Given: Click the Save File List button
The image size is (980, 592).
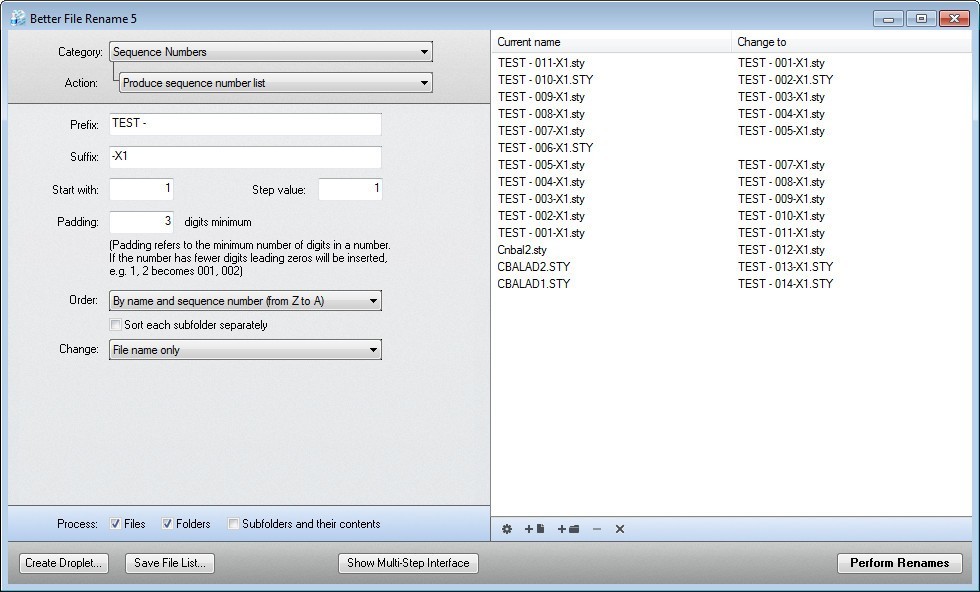Looking at the screenshot, I should (169, 563).
